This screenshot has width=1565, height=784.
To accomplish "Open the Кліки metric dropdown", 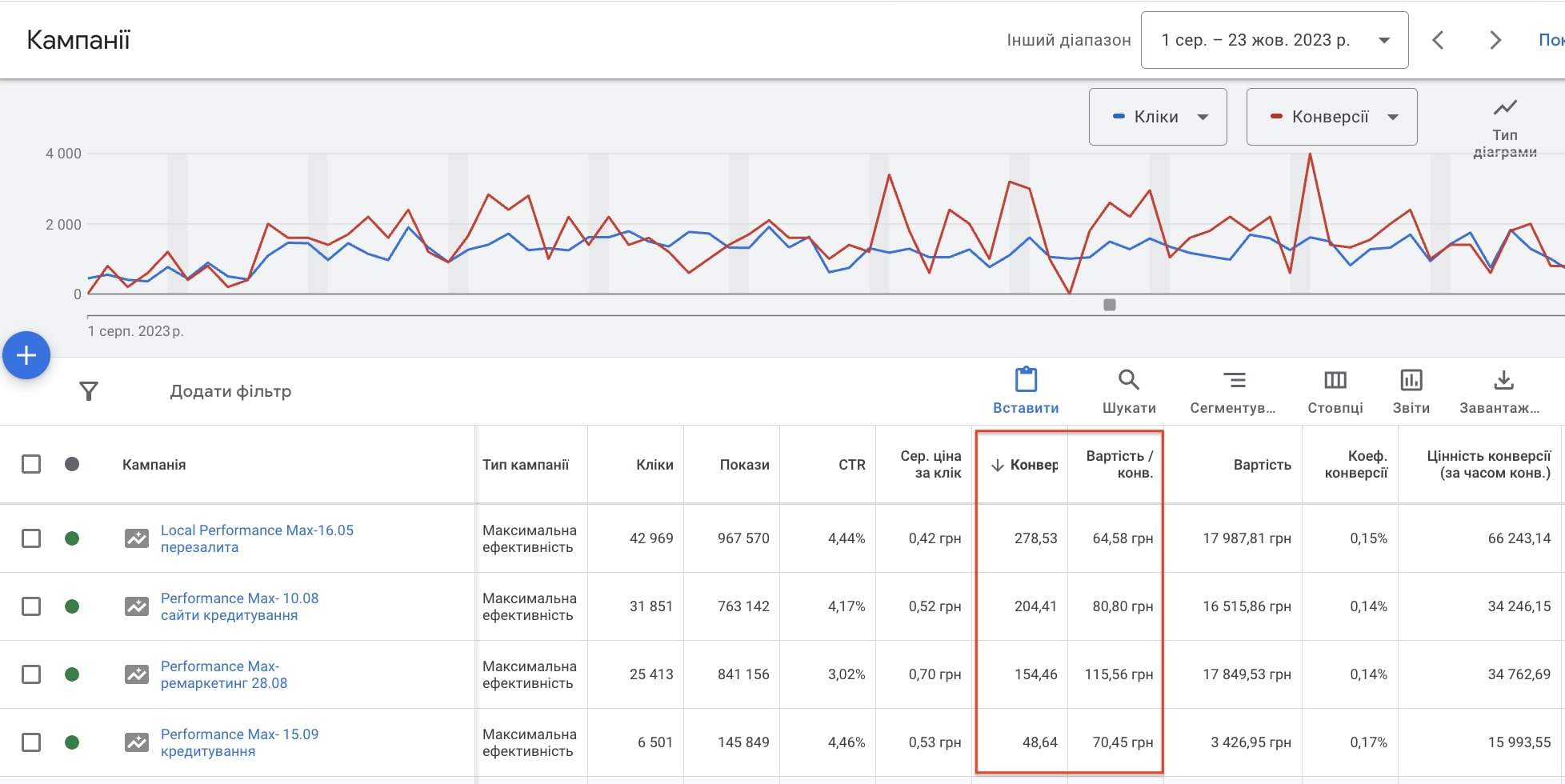I will click(1157, 117).
